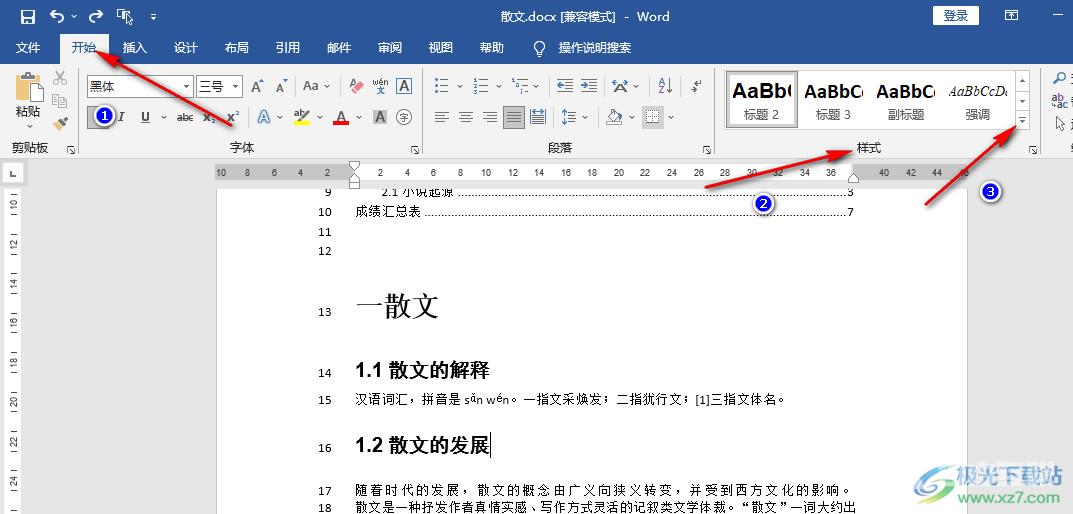Click the decrease indent icon
1073x514 pixels.
click(565, 87)
